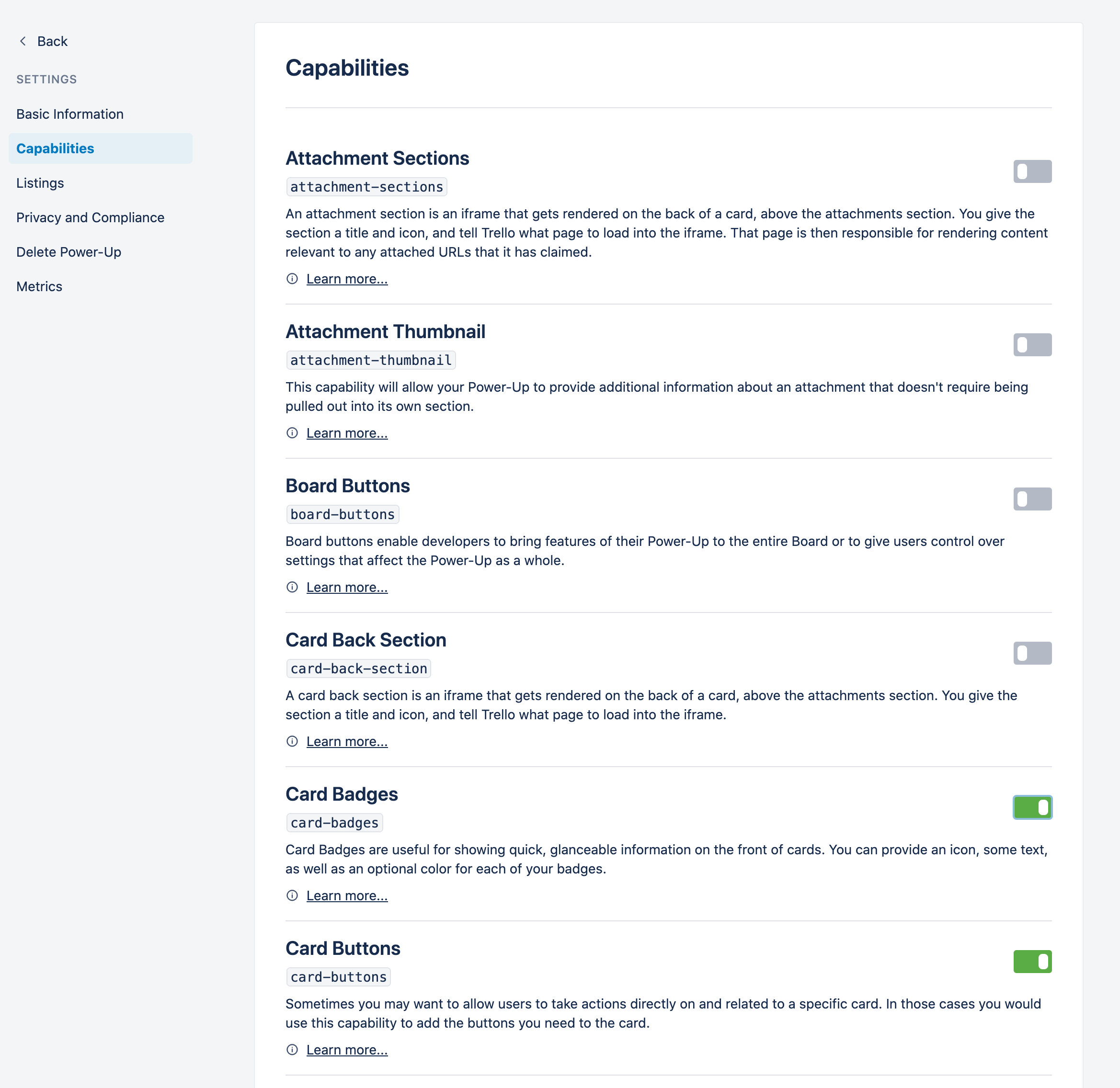Disable the Card Badges toggle
Screen dimensions: 1120x1088
coord(1032,808)
